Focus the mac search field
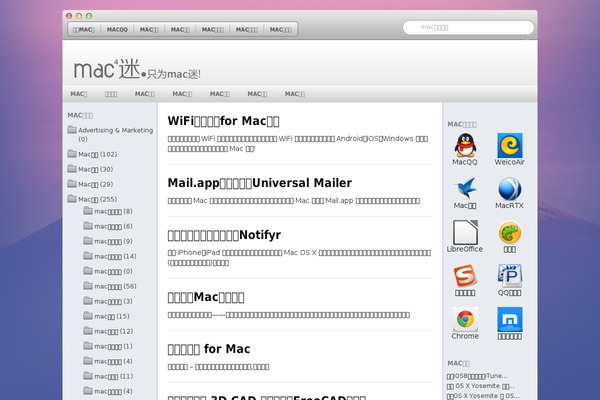Image resolution: width=600 pixels, height=400 pixels. coord(468,28)
